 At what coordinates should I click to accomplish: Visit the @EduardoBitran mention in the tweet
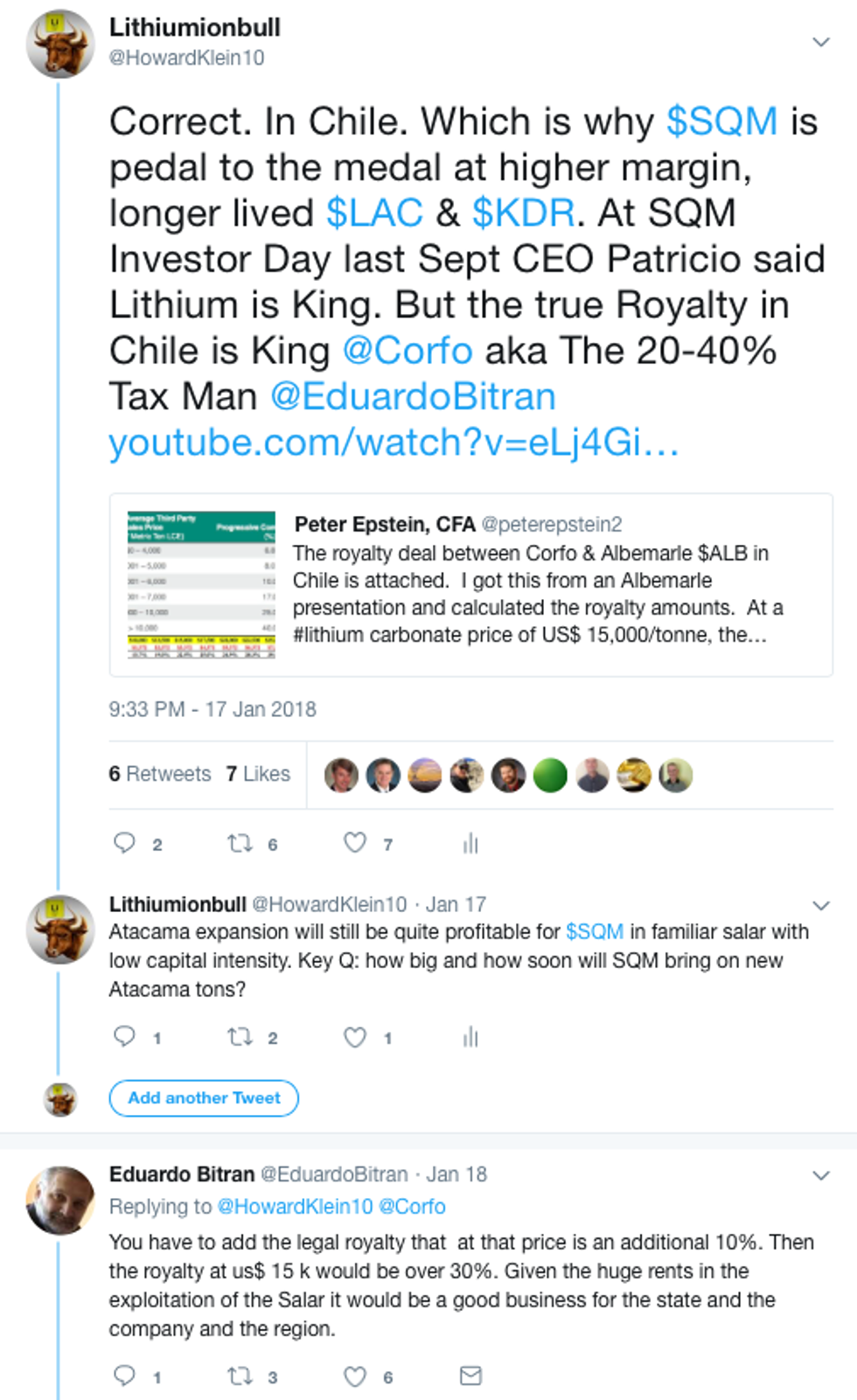(413, 397)
